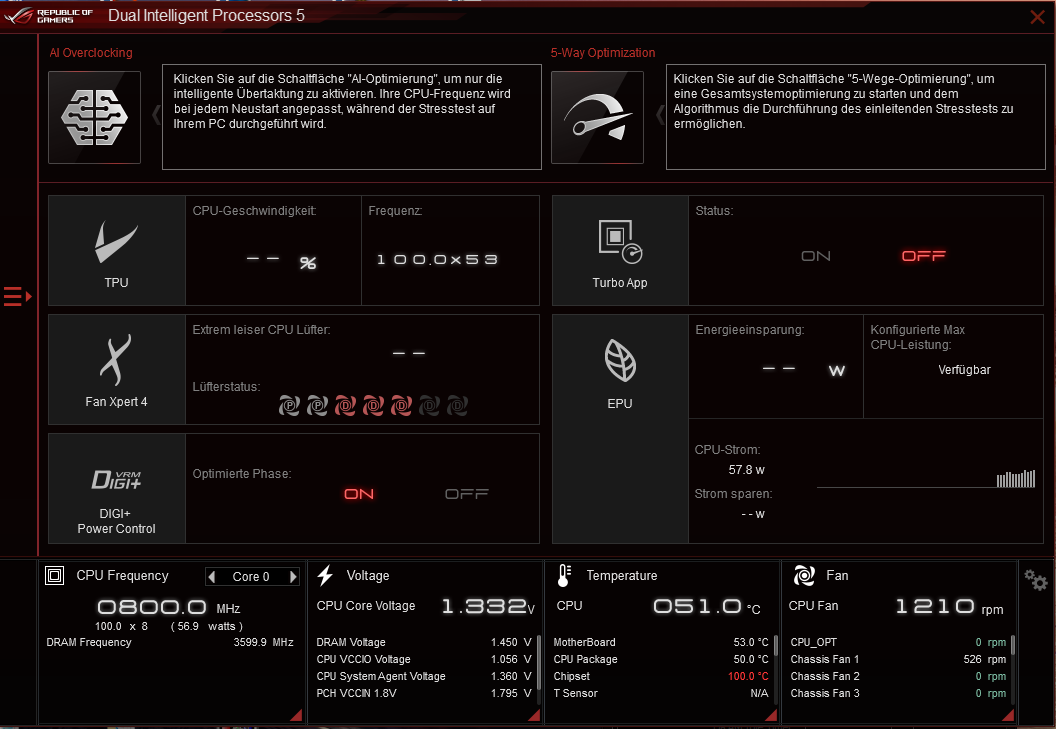Screen dimensions: 1056x729
Task: Click the Chassis Fan 2 row
Action: [898, 676]
